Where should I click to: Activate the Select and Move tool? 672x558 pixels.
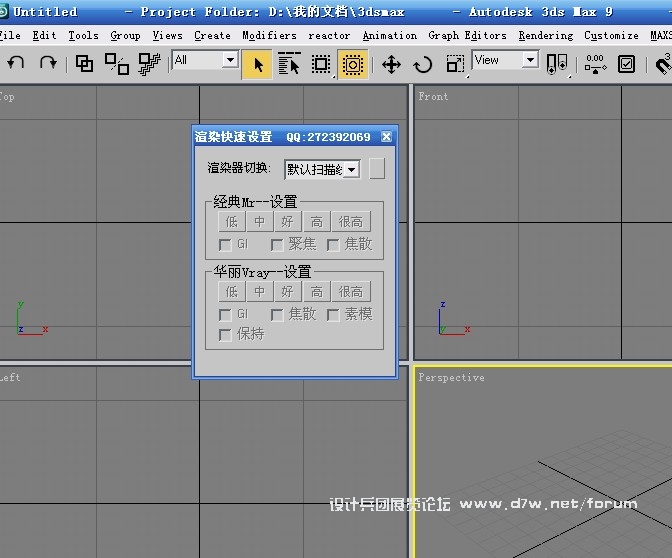391,65
